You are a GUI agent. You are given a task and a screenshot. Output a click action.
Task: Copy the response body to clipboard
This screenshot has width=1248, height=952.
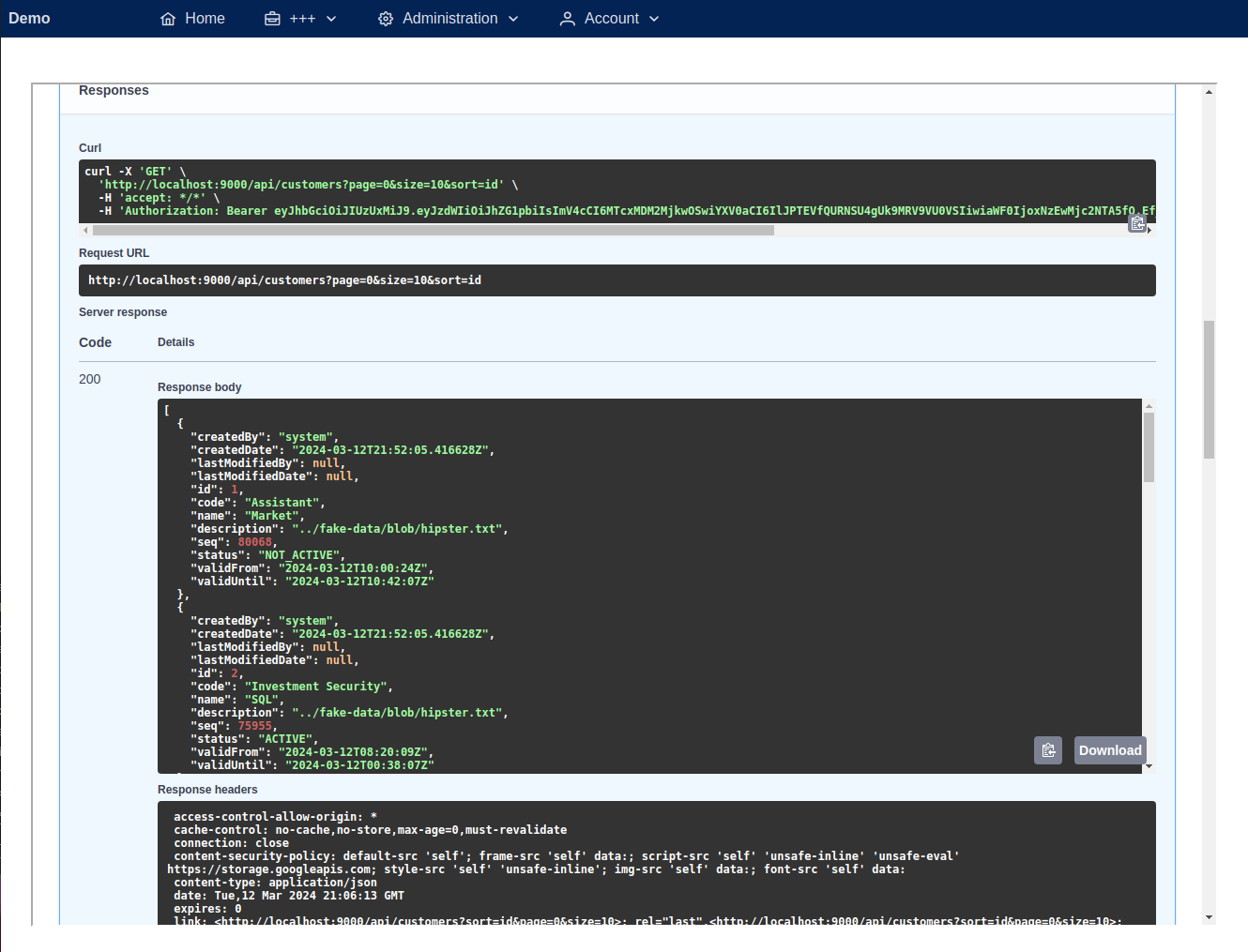(x=1048, y=750)
